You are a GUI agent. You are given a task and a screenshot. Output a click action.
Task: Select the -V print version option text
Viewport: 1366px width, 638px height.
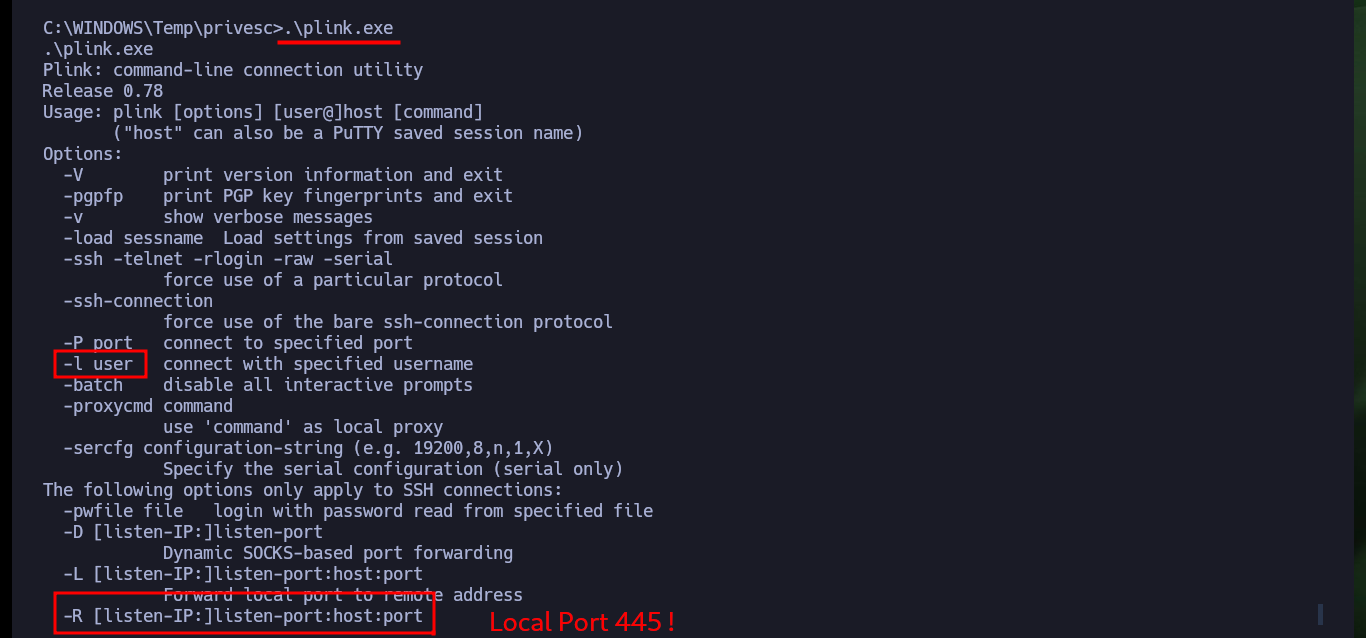coord(283,175)
